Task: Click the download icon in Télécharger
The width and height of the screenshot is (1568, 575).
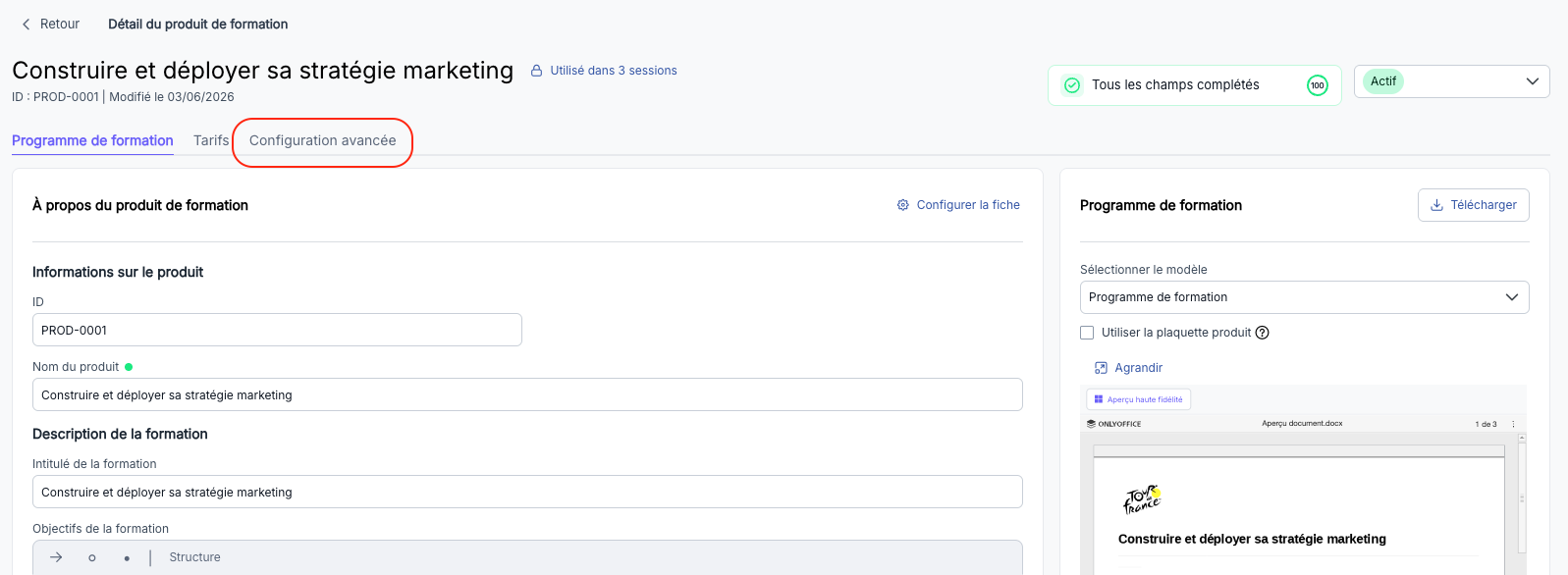Action: [x=1437, y=205]
